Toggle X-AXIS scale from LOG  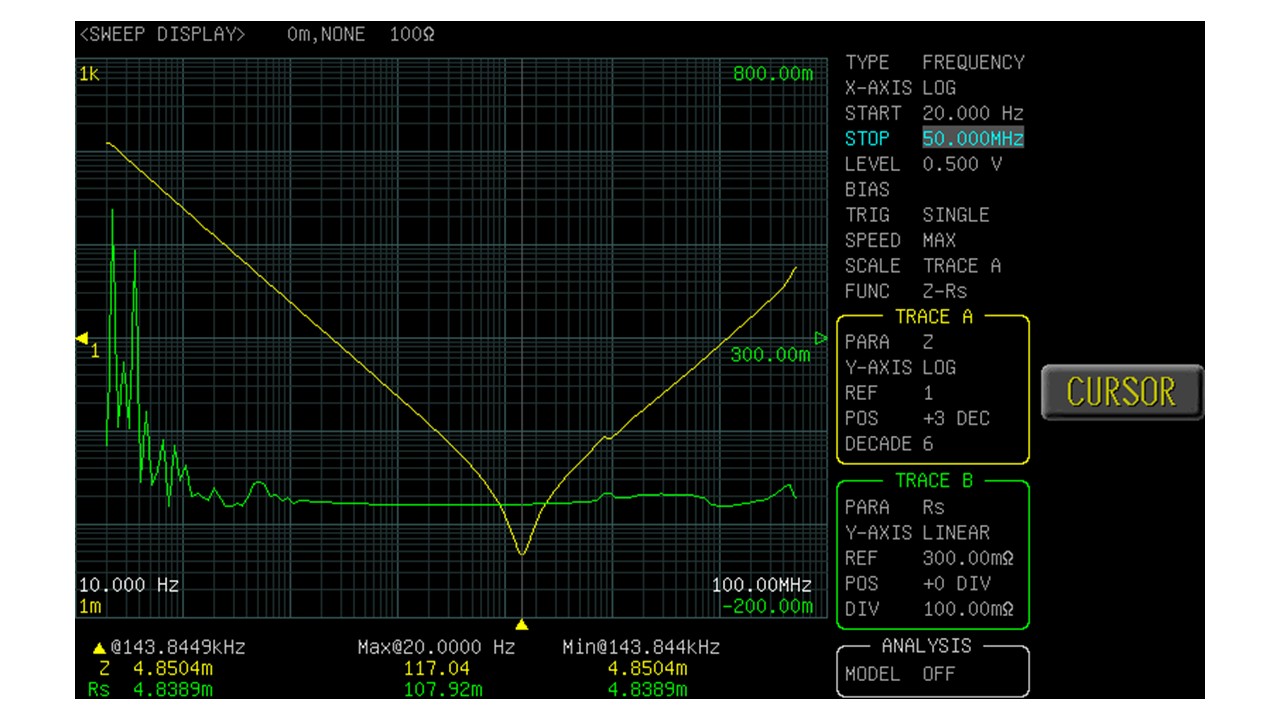tap(939, 88)
